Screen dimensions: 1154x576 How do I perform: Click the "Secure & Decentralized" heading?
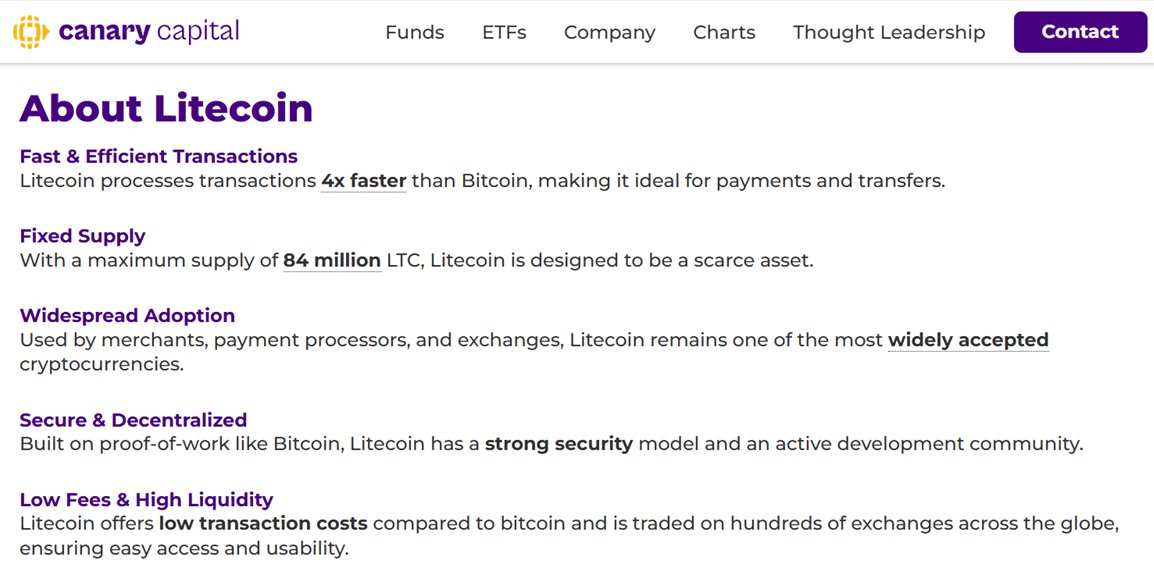click(x=133, y=420)
